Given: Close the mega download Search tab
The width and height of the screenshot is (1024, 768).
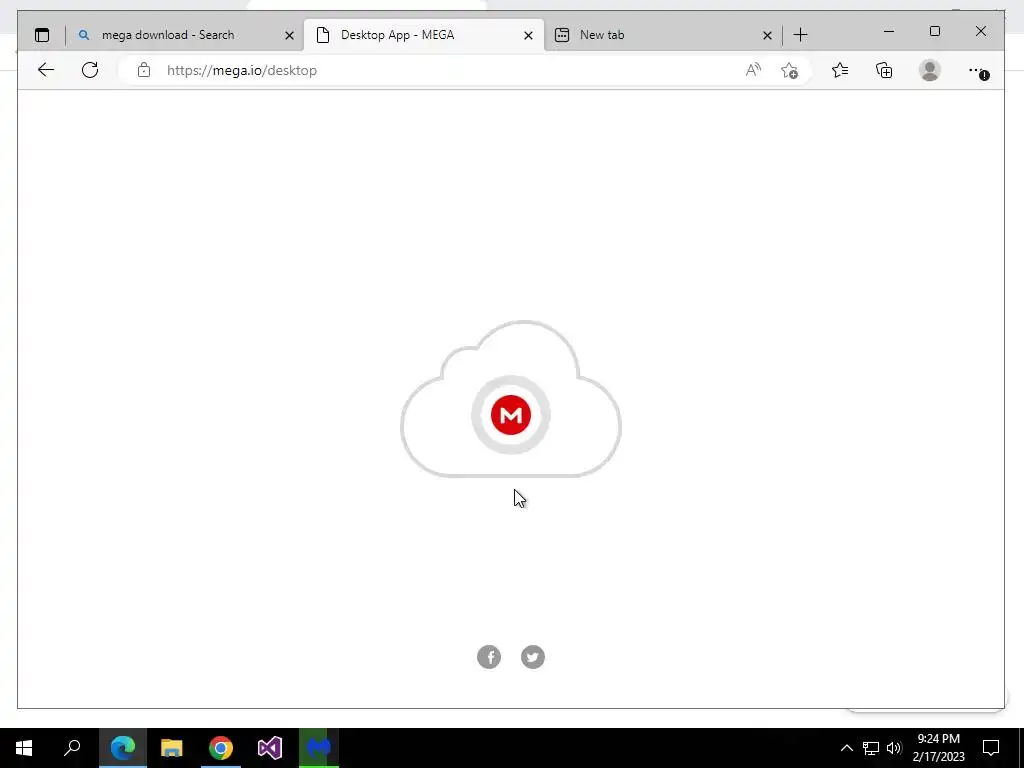Looking at the screenshot, I should point(289,35).
